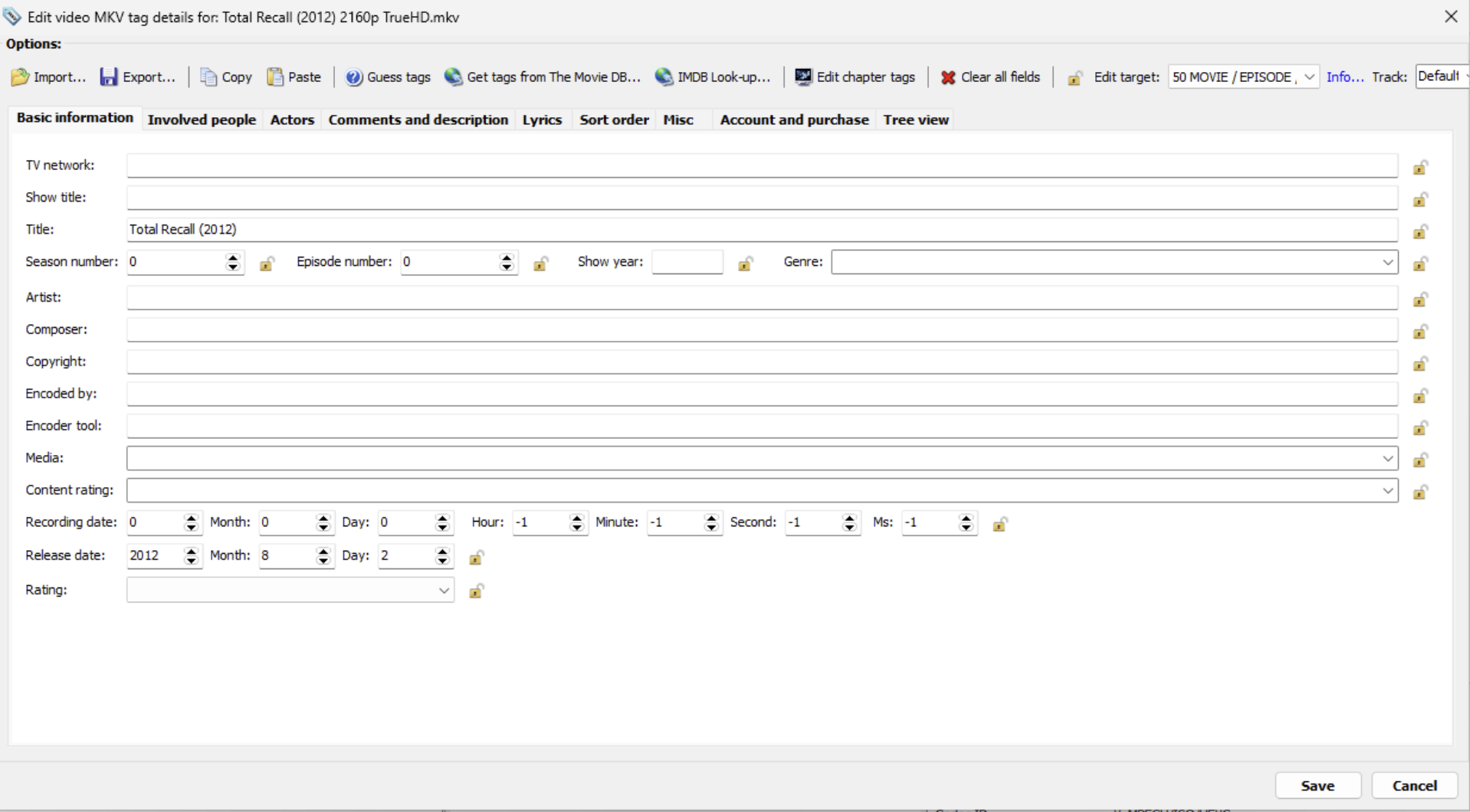
Task: Toggle lock for Show year
Action: [x=745, y=264]
